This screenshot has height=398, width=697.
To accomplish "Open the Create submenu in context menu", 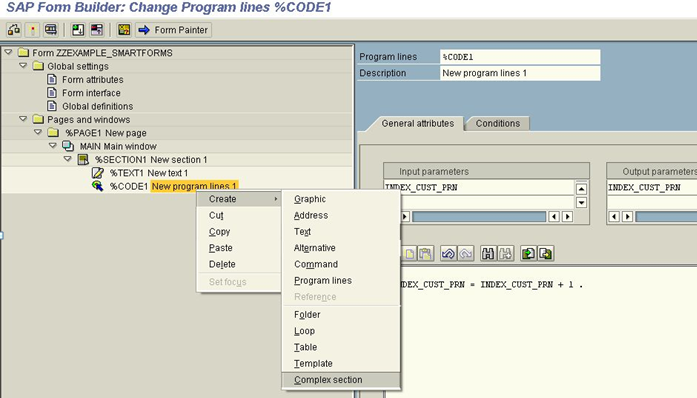I will [239, 199].
